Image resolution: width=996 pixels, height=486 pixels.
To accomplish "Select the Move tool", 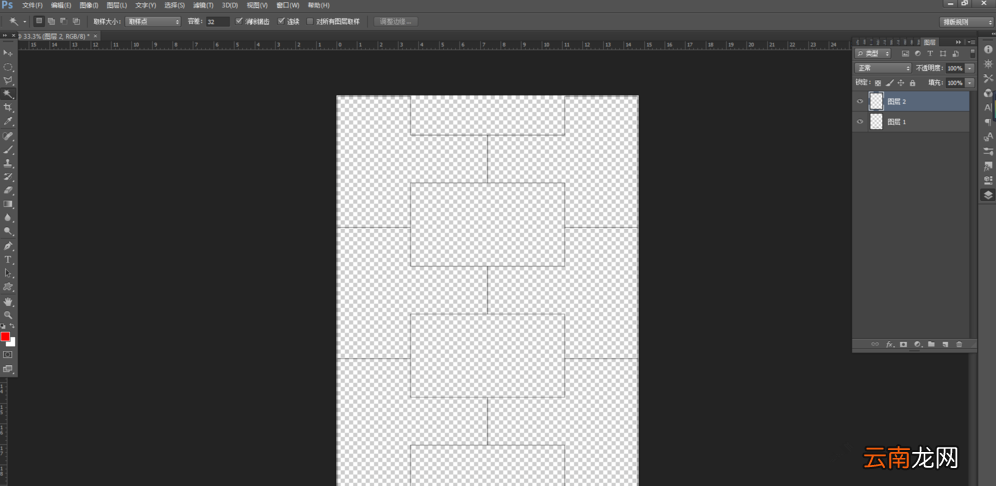I will tap(8, 53).
